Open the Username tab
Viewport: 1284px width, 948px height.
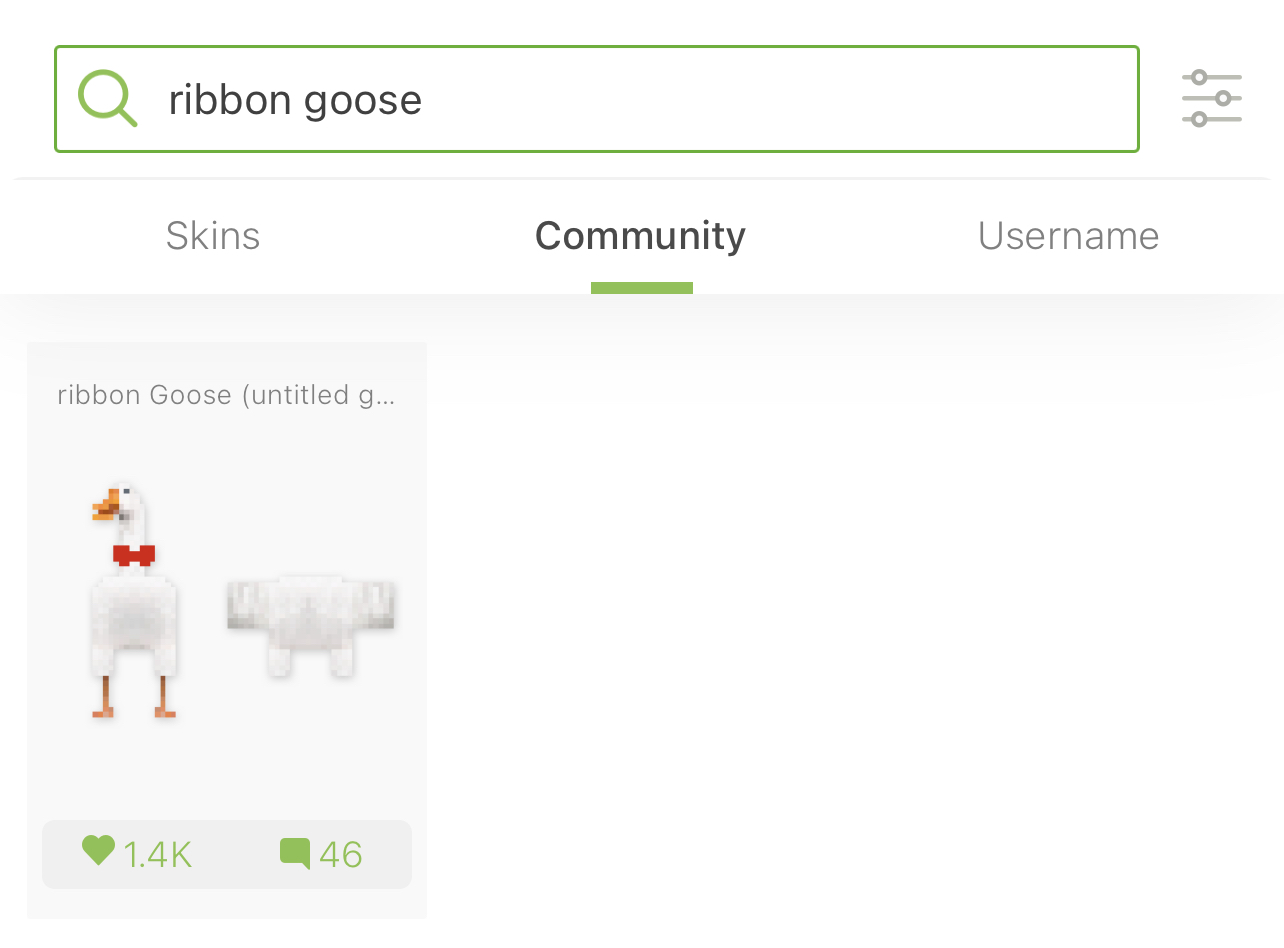1069,236
